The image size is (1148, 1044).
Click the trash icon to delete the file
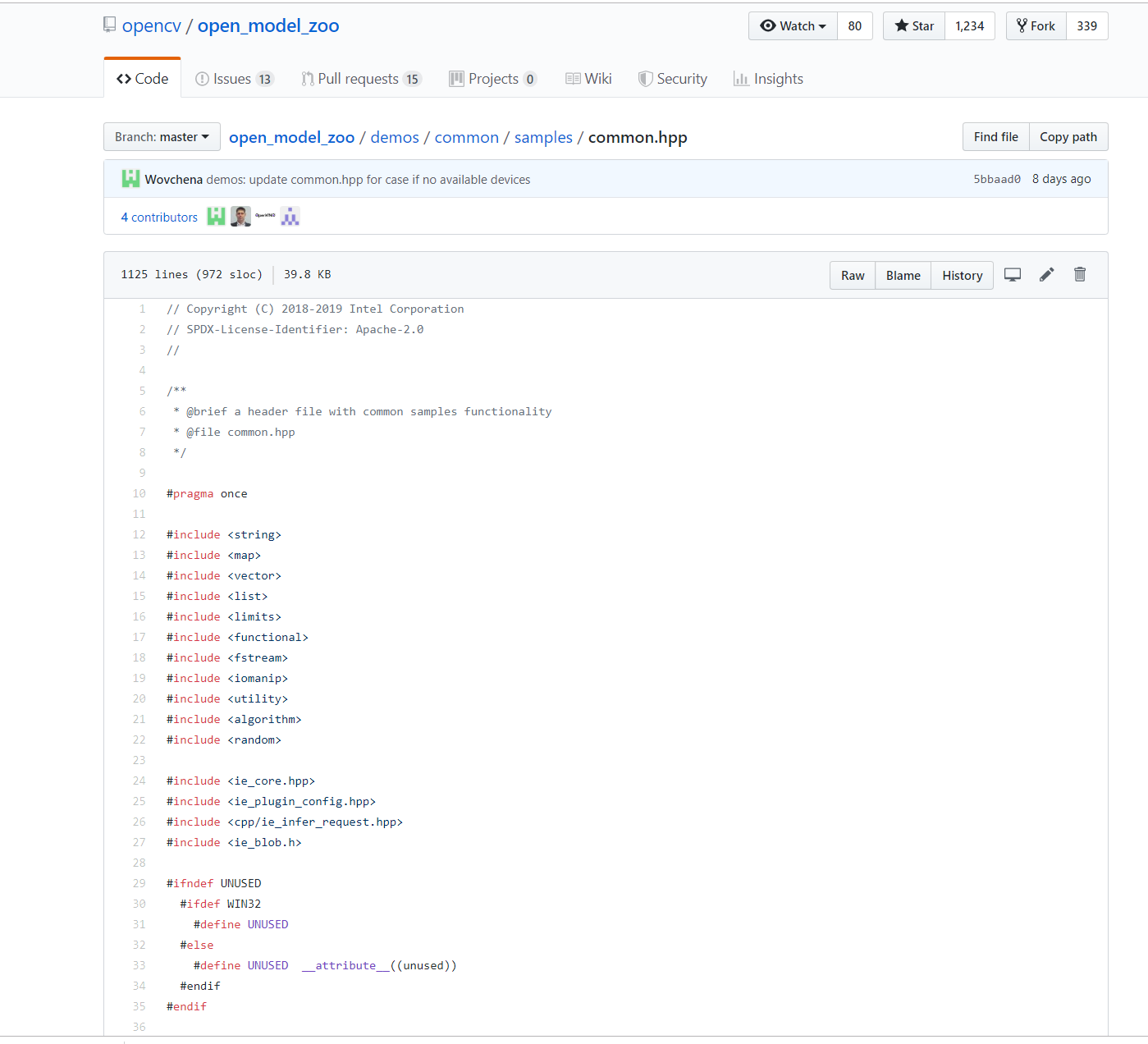click(1079, 274)
